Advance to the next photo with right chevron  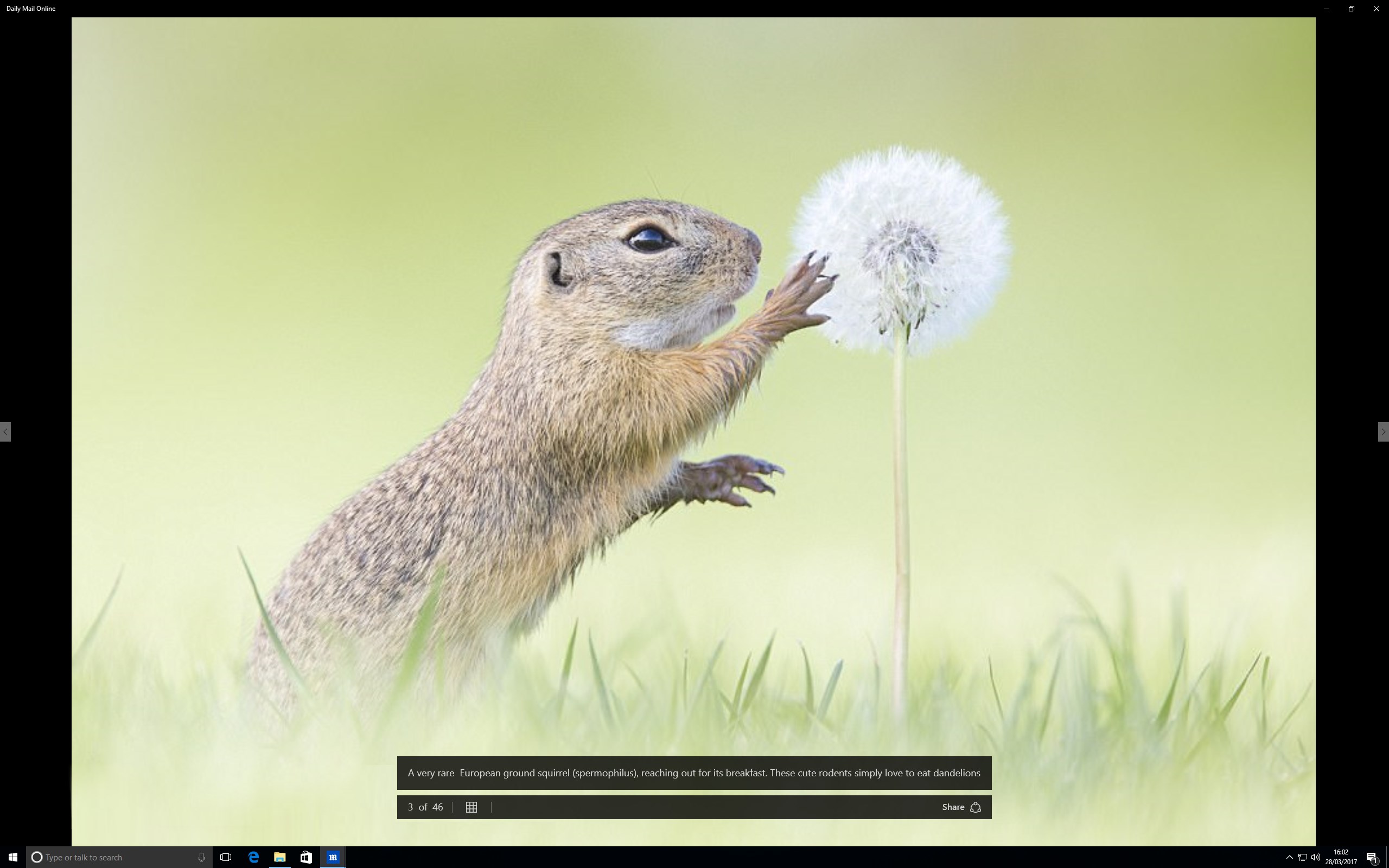[1383, 432]
